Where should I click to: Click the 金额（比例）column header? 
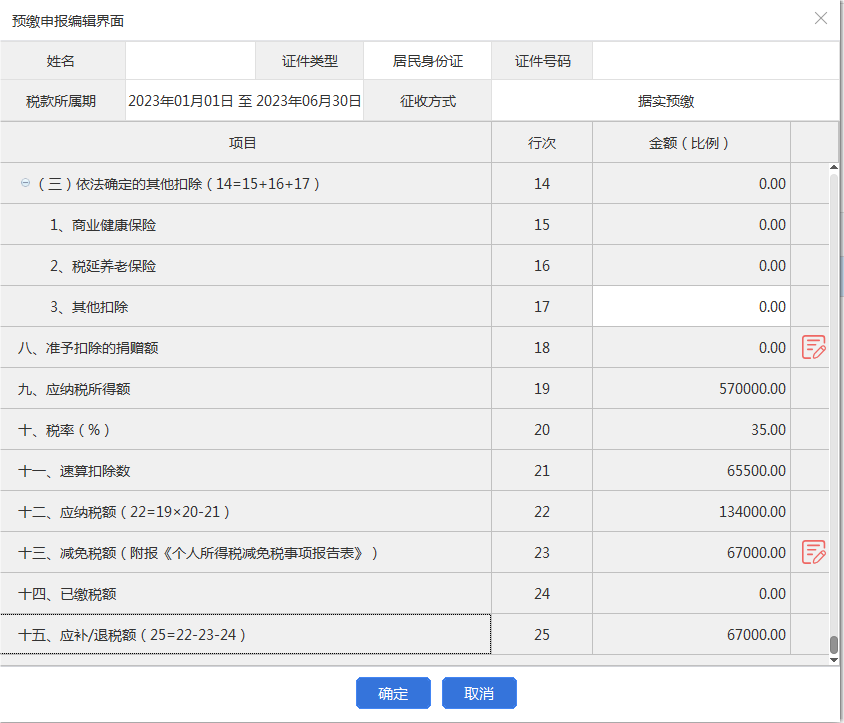click(691, 143)
